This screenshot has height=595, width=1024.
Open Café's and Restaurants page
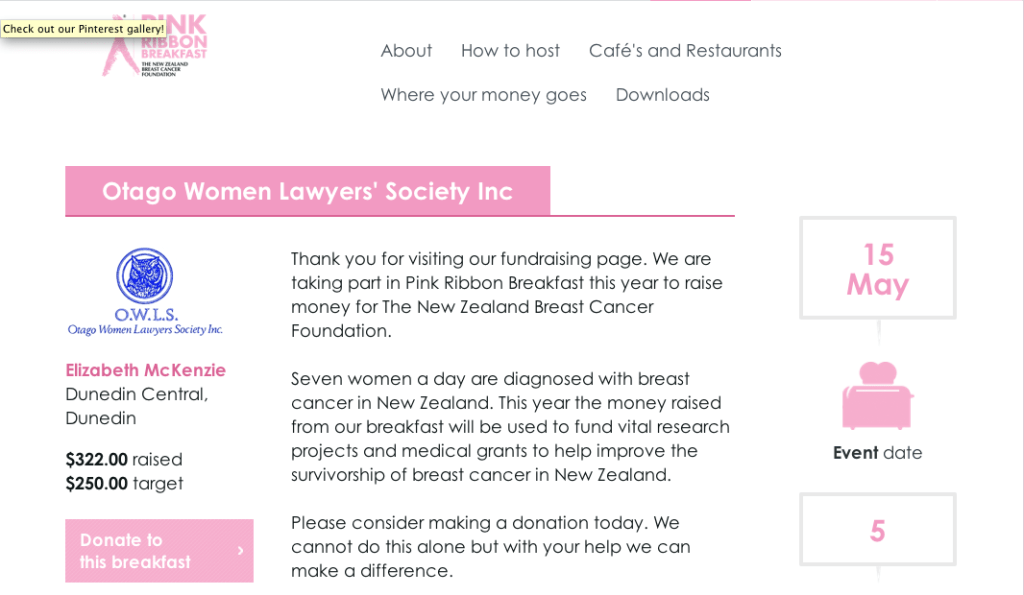click(684, 50)
